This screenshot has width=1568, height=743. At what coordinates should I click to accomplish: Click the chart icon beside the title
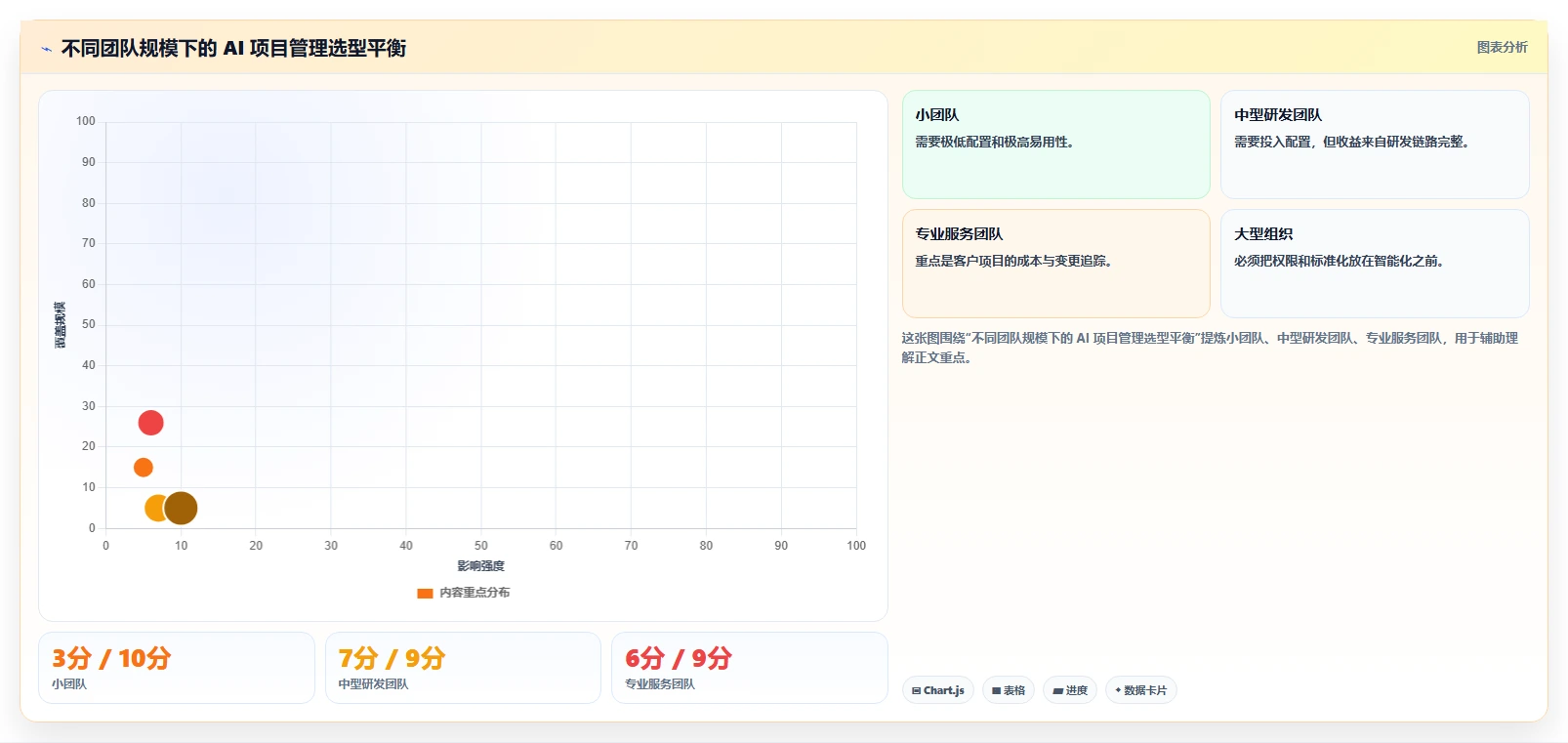pyautogui.click(x=46, y=49)
